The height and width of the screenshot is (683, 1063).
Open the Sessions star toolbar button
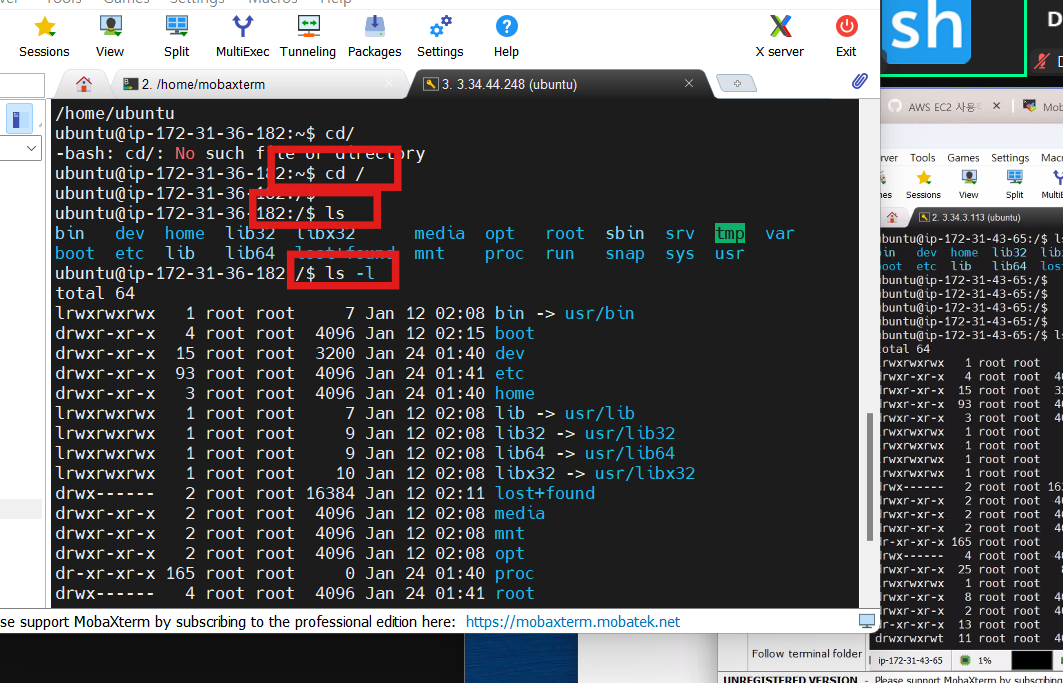click(x=44, y=37)
